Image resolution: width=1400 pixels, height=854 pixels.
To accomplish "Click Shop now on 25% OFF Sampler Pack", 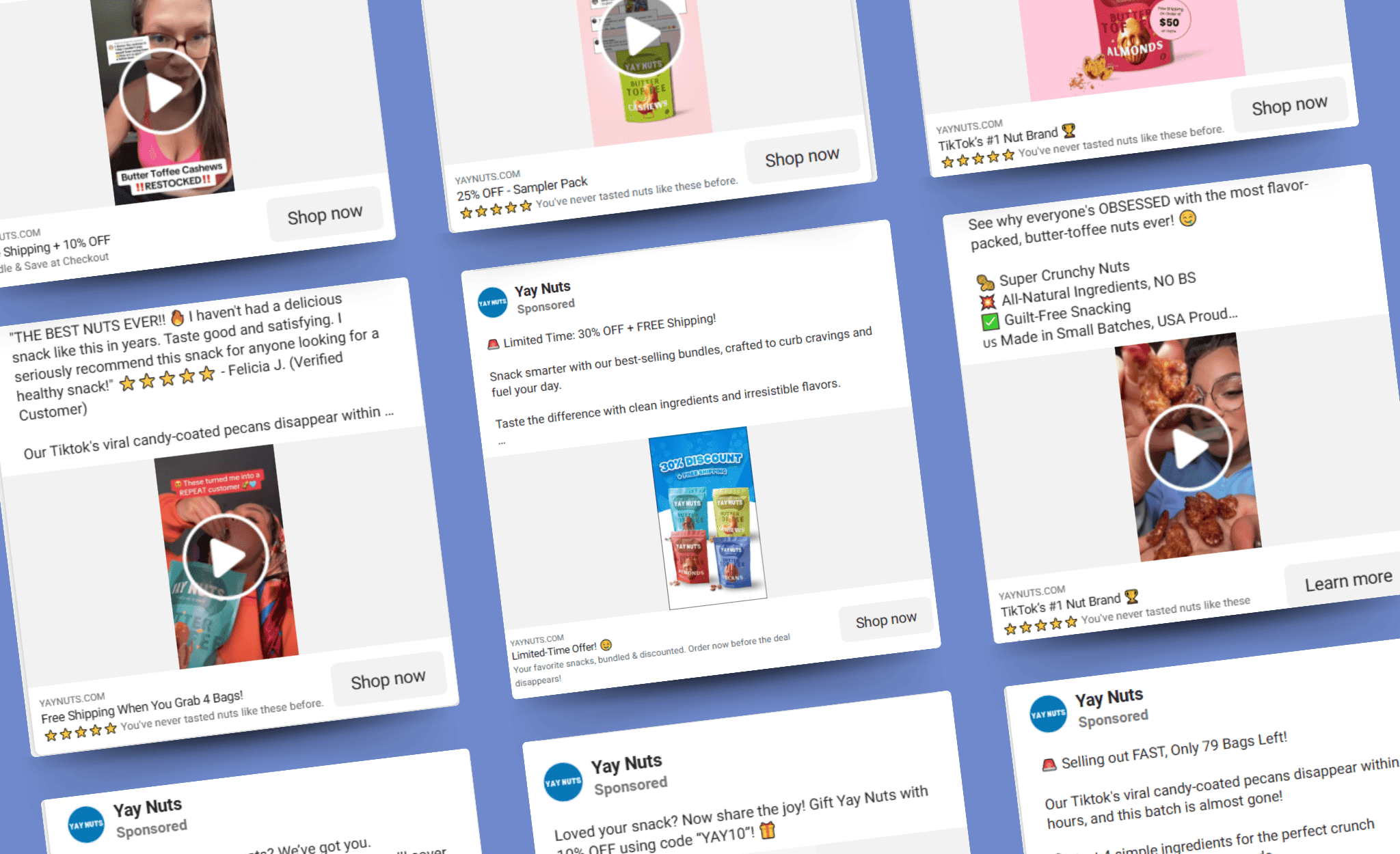I will point(802,158).
